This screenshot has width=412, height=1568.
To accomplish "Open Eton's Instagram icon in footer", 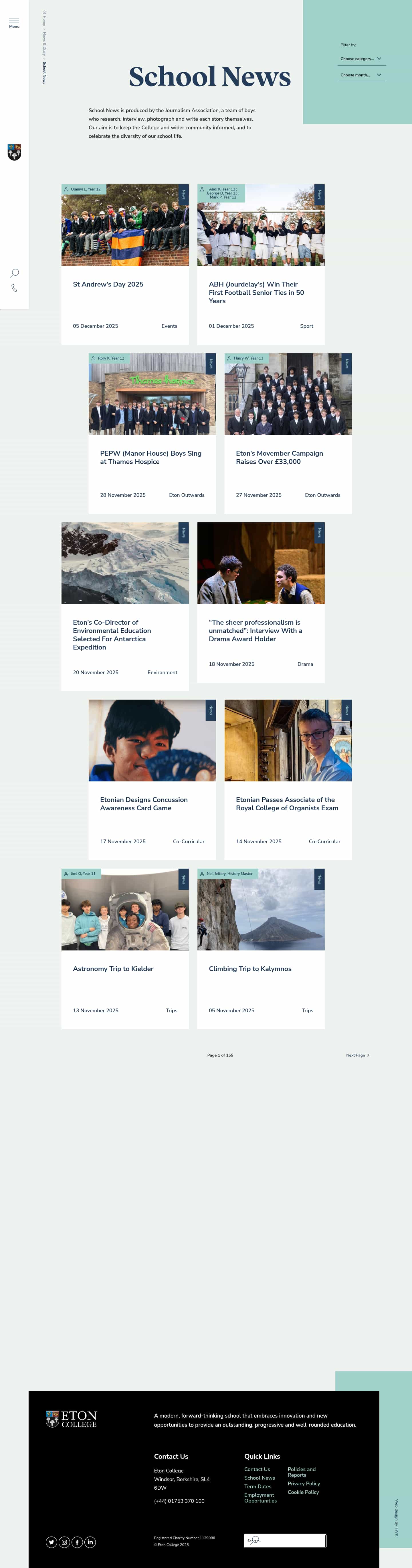I will pyautogui.click(x=64, y=1542).
